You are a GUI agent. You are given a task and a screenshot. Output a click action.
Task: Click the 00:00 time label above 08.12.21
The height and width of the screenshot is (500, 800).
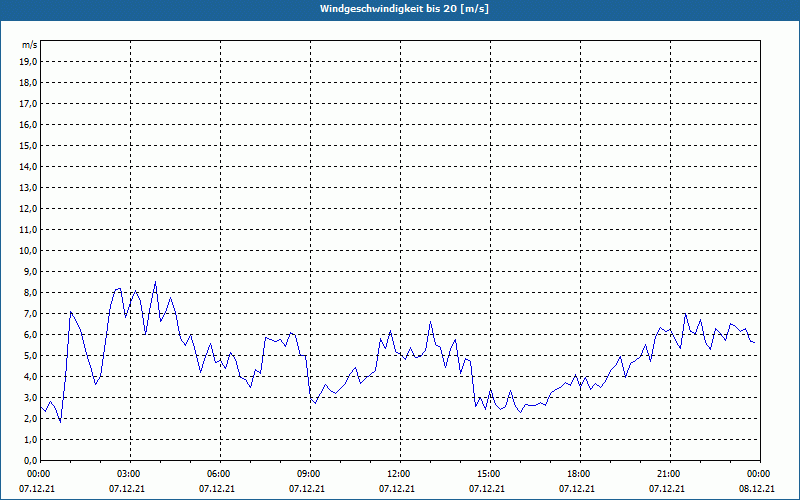click(759, 474)
